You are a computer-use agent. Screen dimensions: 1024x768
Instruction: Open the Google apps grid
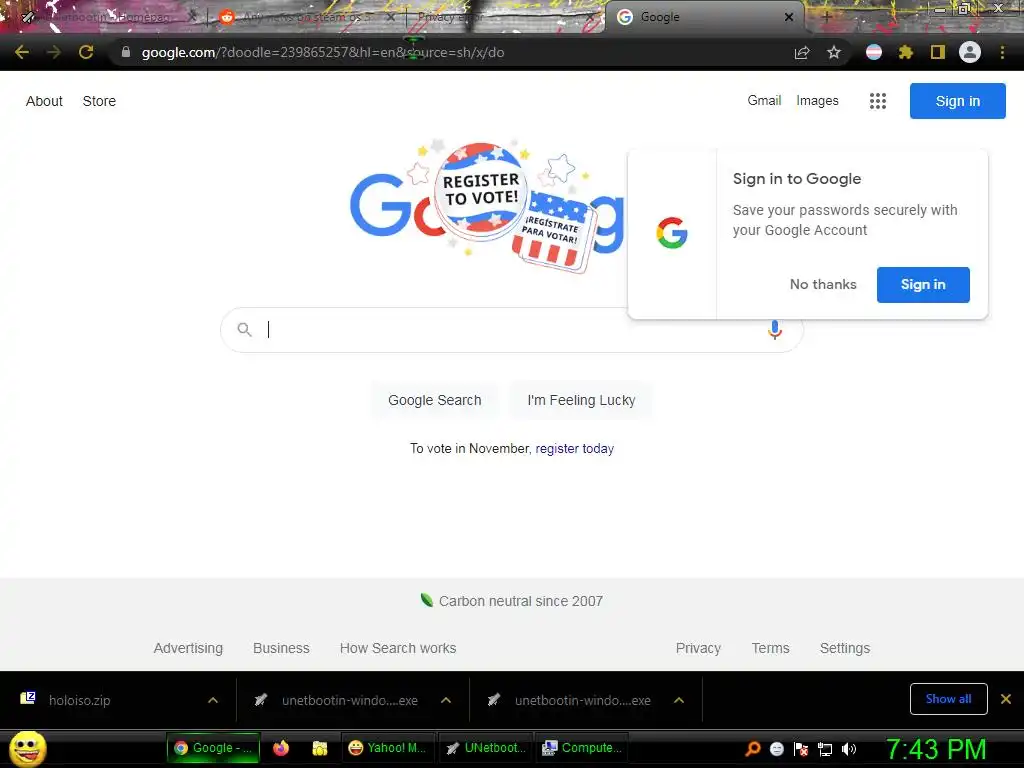878,101
